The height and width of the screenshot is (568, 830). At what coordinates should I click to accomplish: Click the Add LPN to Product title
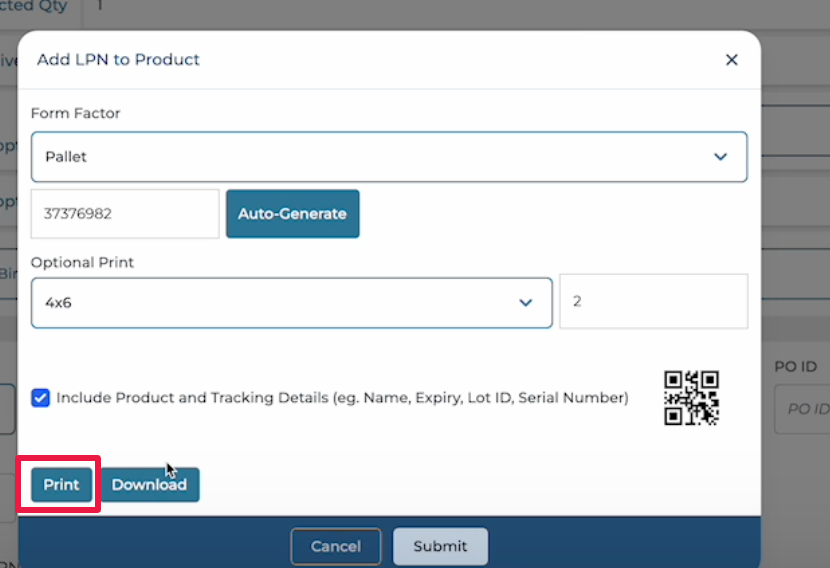118,60
